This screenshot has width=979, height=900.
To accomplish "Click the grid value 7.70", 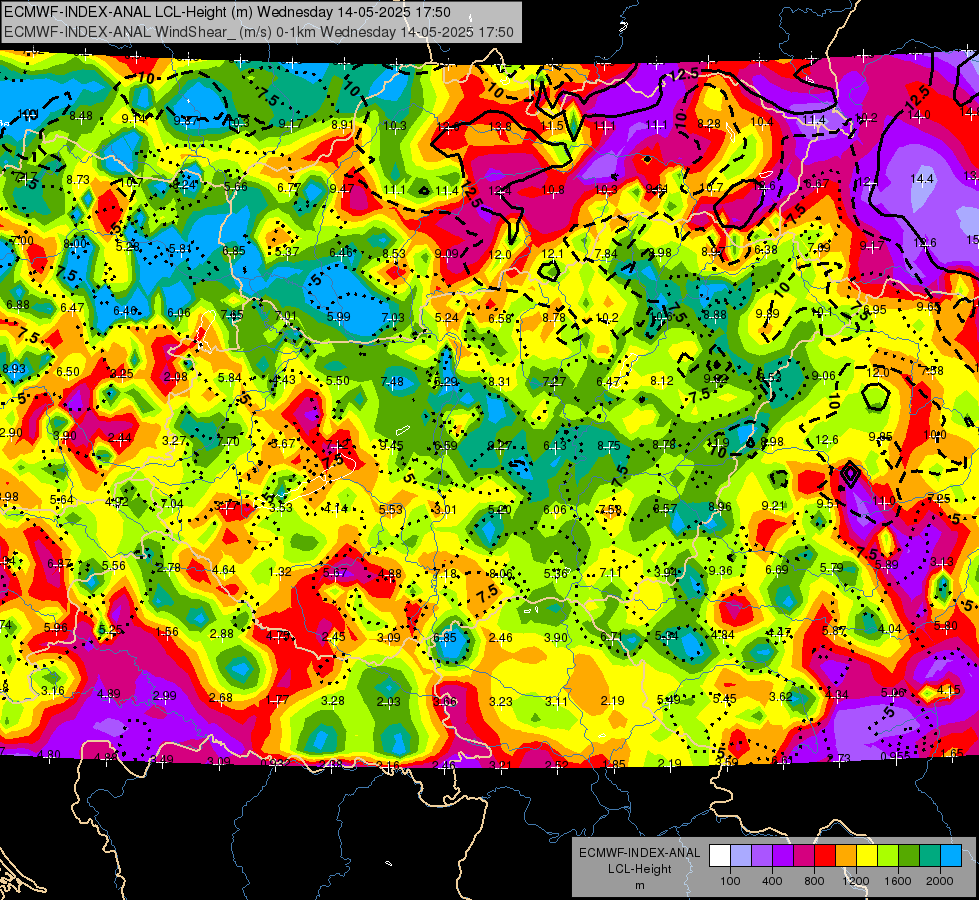I will [228, 442].
